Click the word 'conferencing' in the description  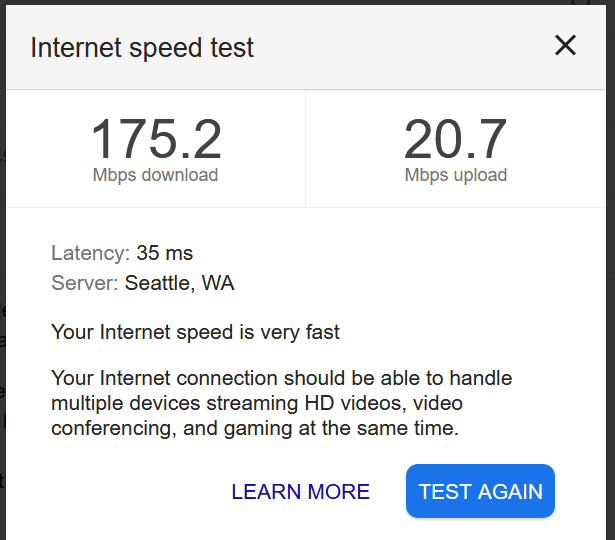(x=111, y=428)
